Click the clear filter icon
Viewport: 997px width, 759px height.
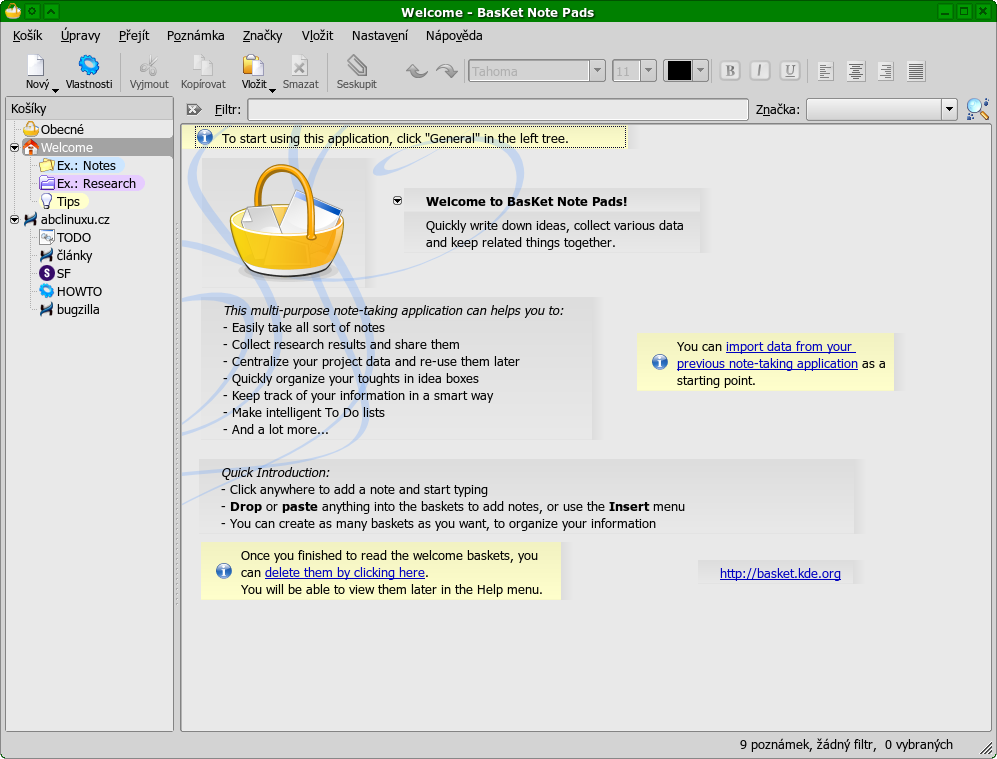[x=194, y=109]
